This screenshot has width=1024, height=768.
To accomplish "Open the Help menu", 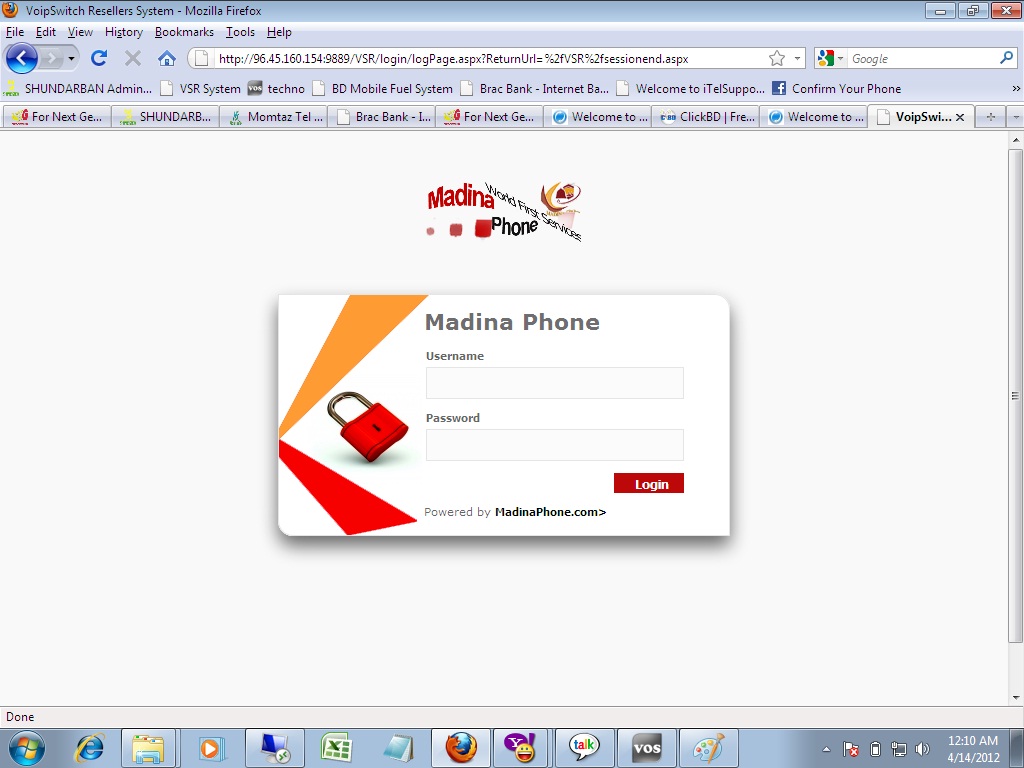I will tap(279, 32).
